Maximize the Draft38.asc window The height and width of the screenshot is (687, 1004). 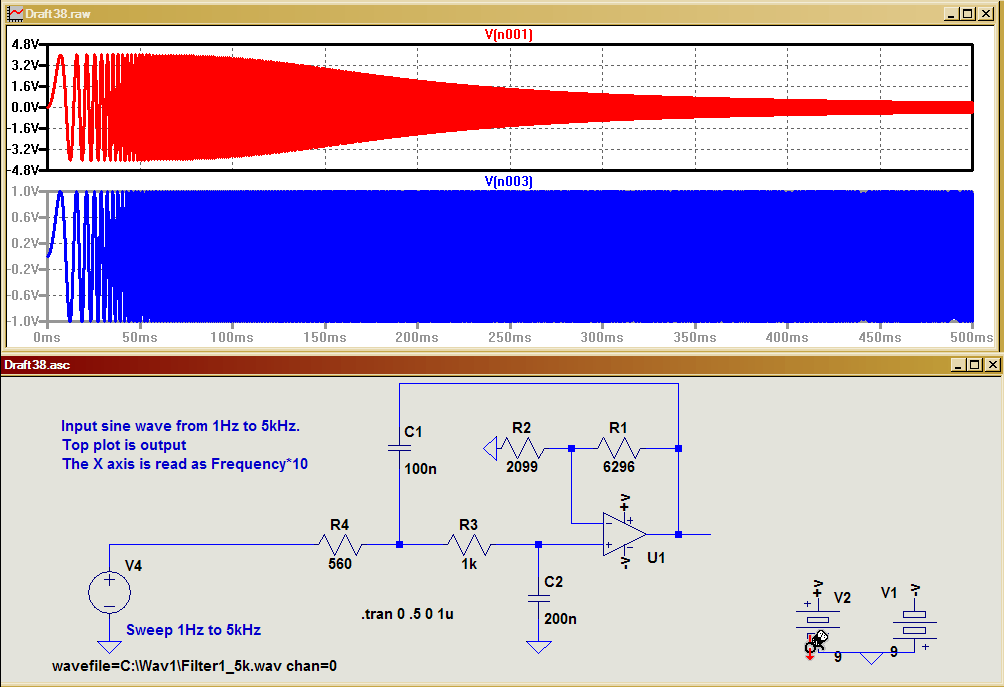(x=975, y=365)
